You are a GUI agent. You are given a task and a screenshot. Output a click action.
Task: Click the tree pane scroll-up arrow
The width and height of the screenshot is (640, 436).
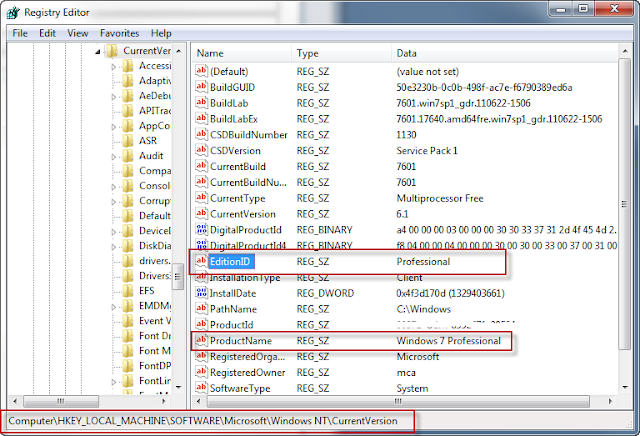pyautogui.click(x=178, y=51)
